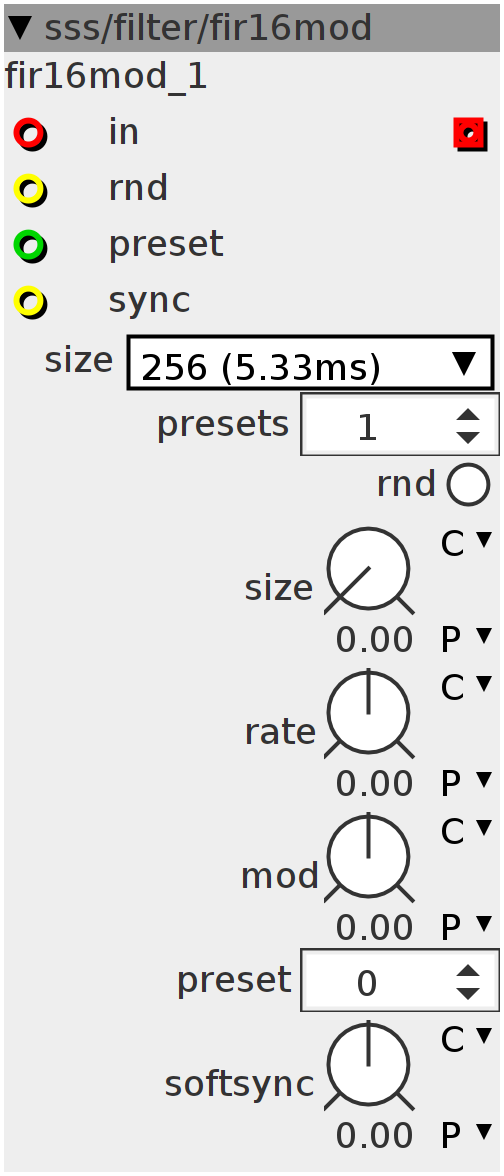Increase the preset spinner value
Screen dimensions: 504x1176
pyautogui.click(x=468, y=971)
